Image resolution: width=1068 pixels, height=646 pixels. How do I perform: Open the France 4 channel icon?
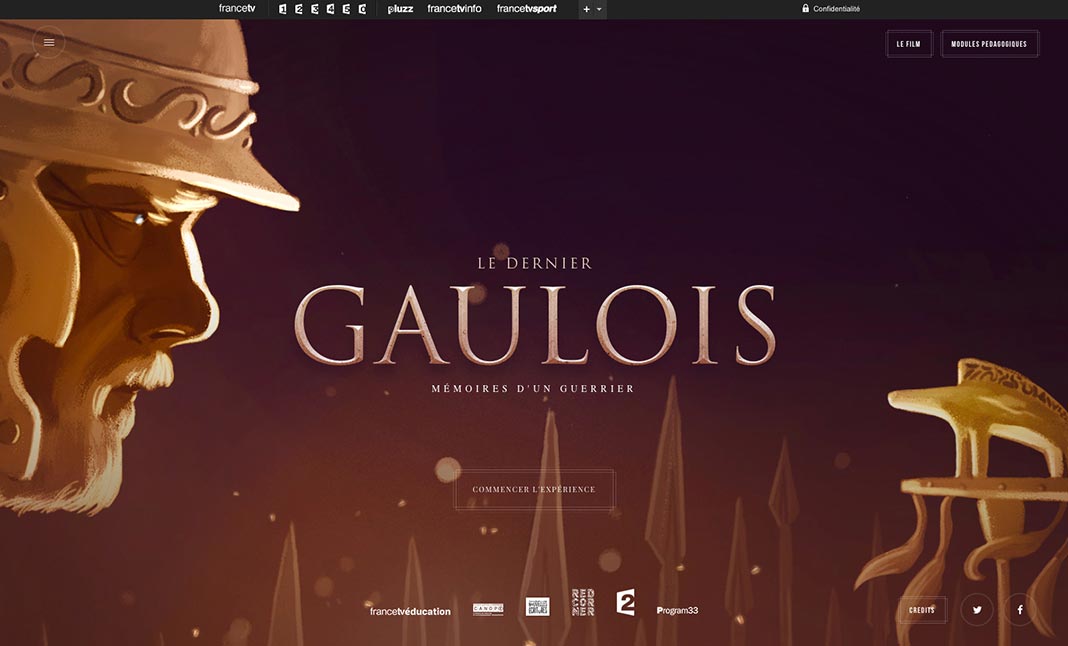tap(330, 9)
